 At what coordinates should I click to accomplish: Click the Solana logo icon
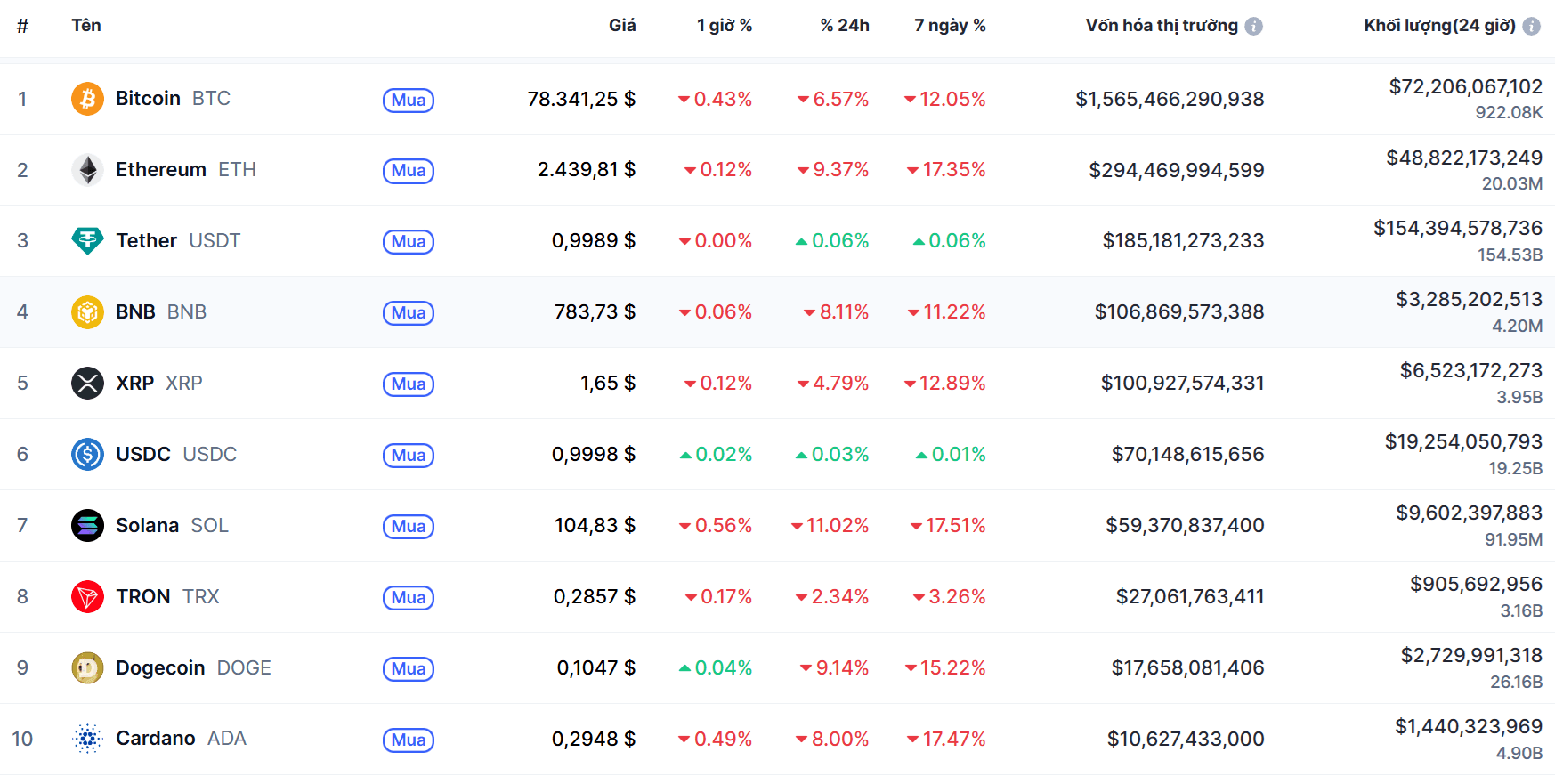click(x=87, y=526)
